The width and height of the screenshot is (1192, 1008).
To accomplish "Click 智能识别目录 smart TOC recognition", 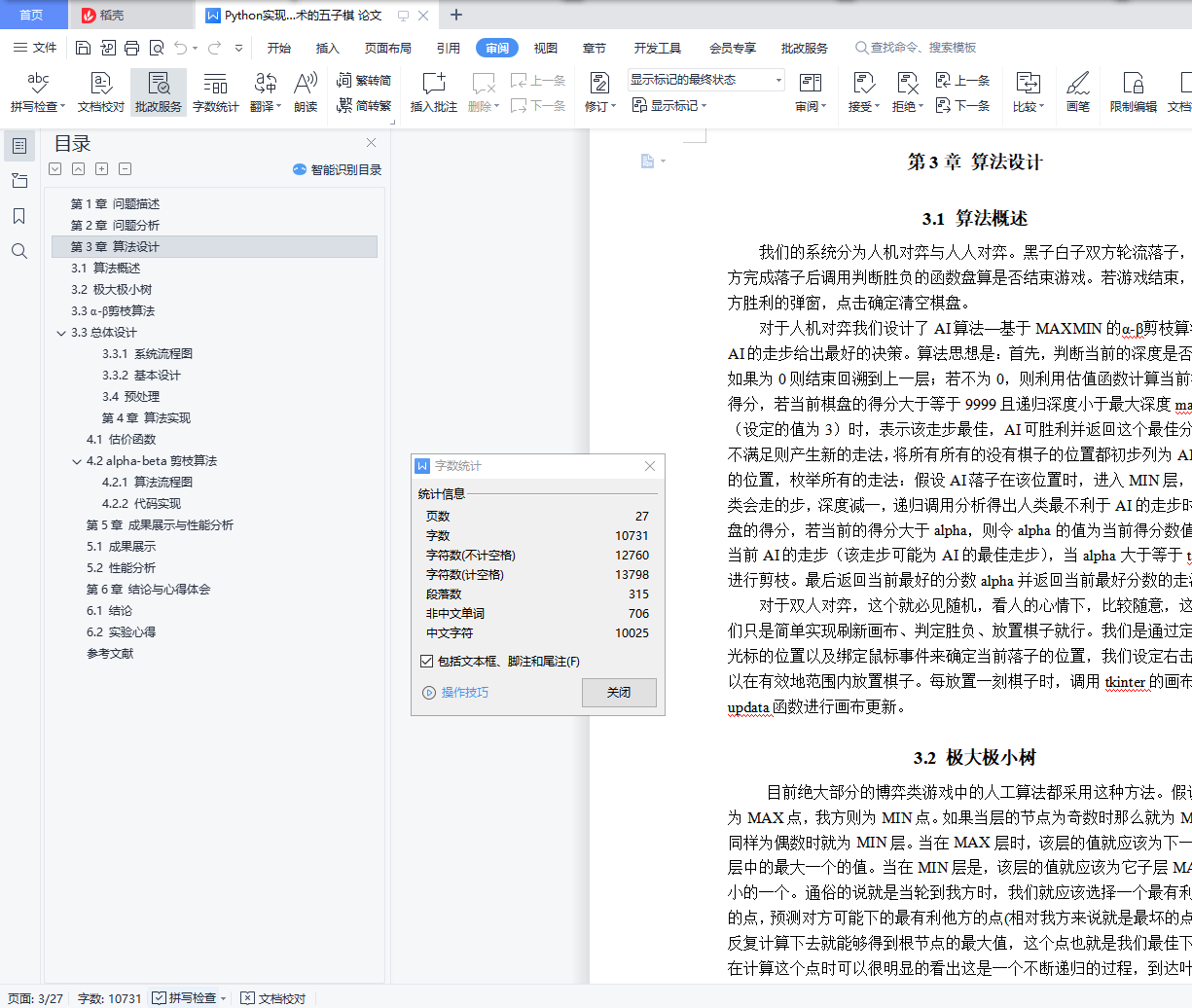I will tap(338, 169).
